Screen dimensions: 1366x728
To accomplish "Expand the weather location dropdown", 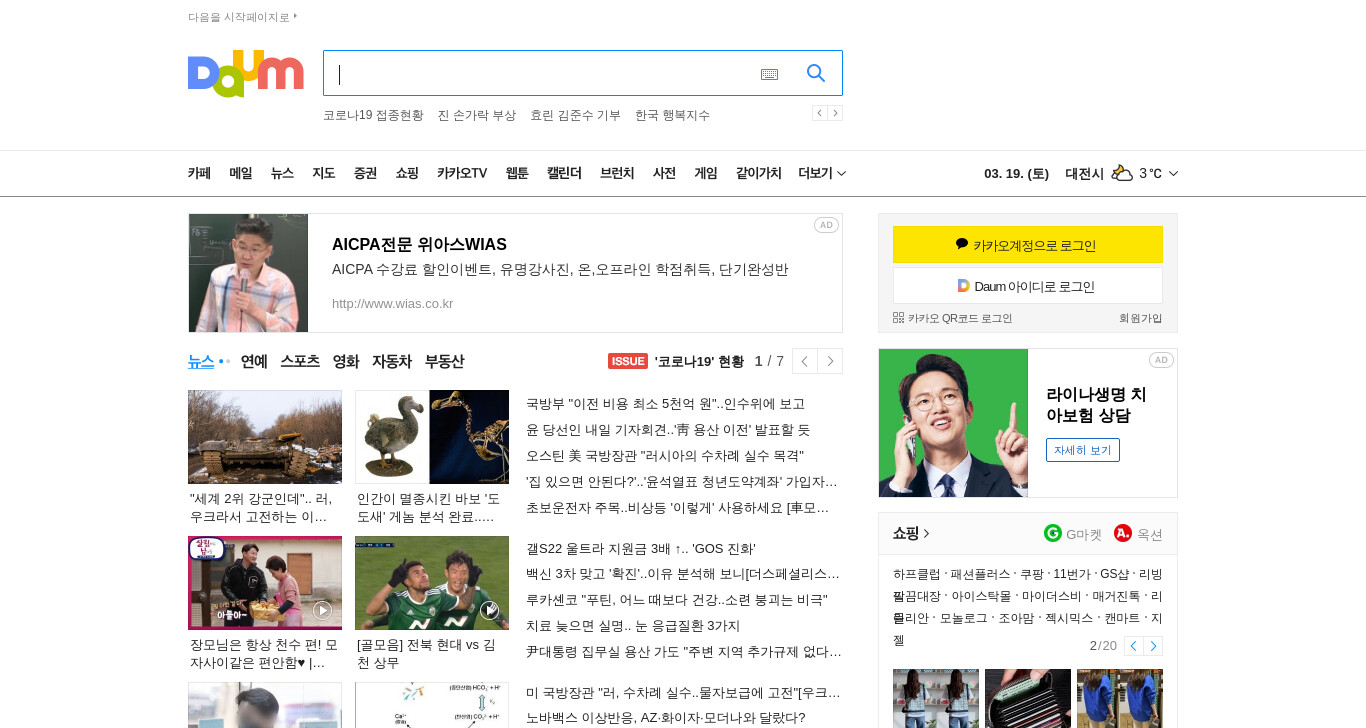I will [1173, 173].
